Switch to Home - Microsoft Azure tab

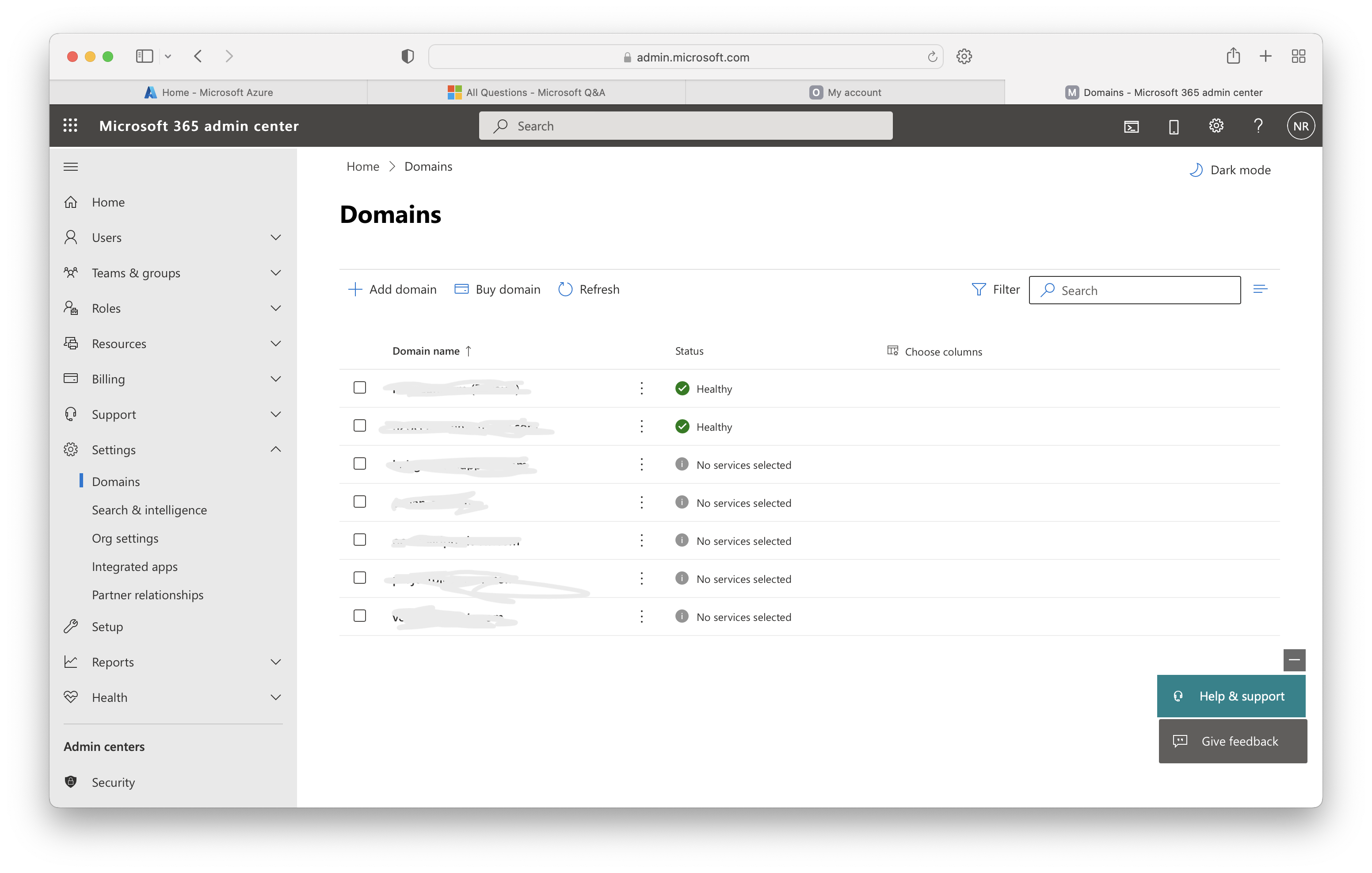209,92
